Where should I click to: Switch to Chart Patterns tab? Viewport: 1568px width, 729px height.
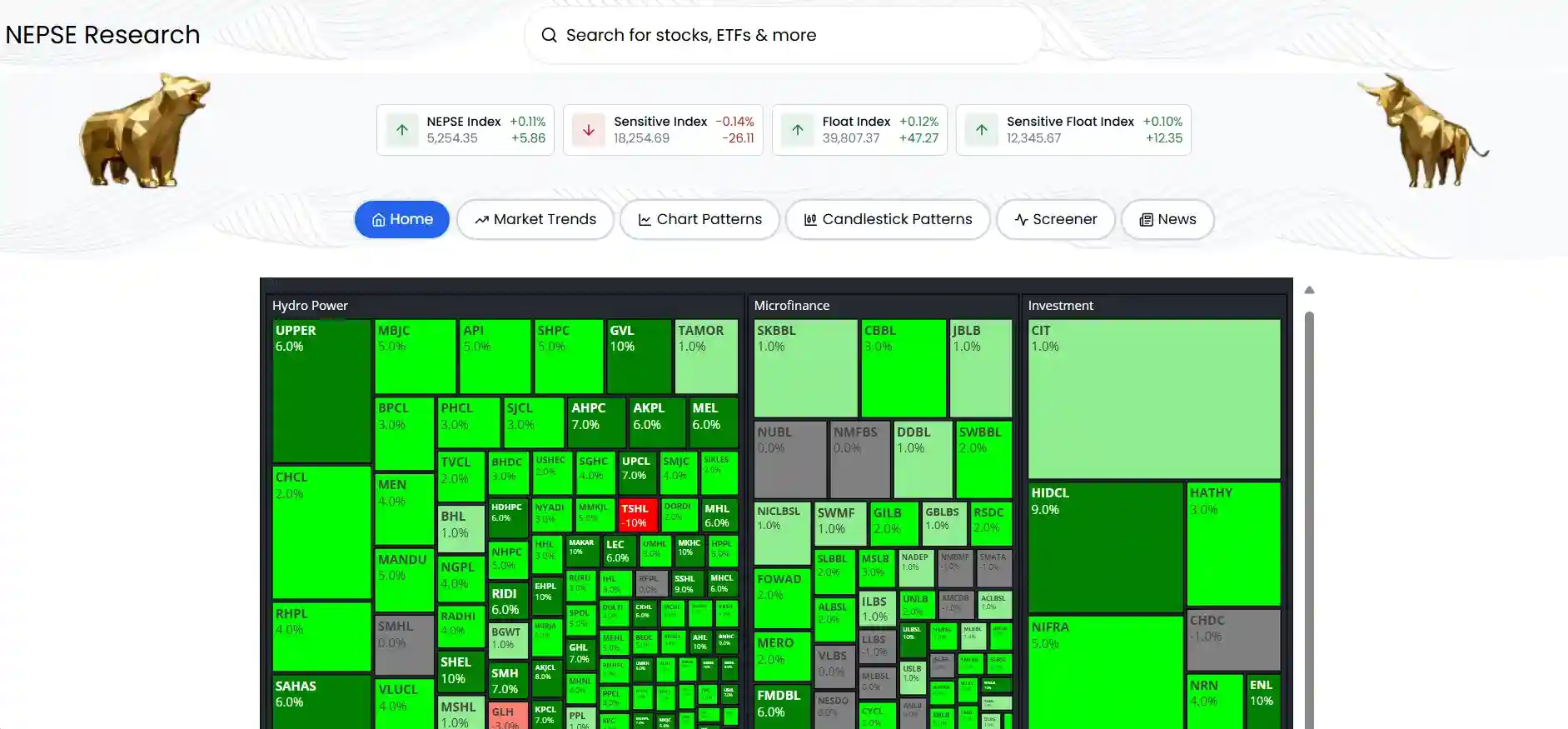pos(699,219)
